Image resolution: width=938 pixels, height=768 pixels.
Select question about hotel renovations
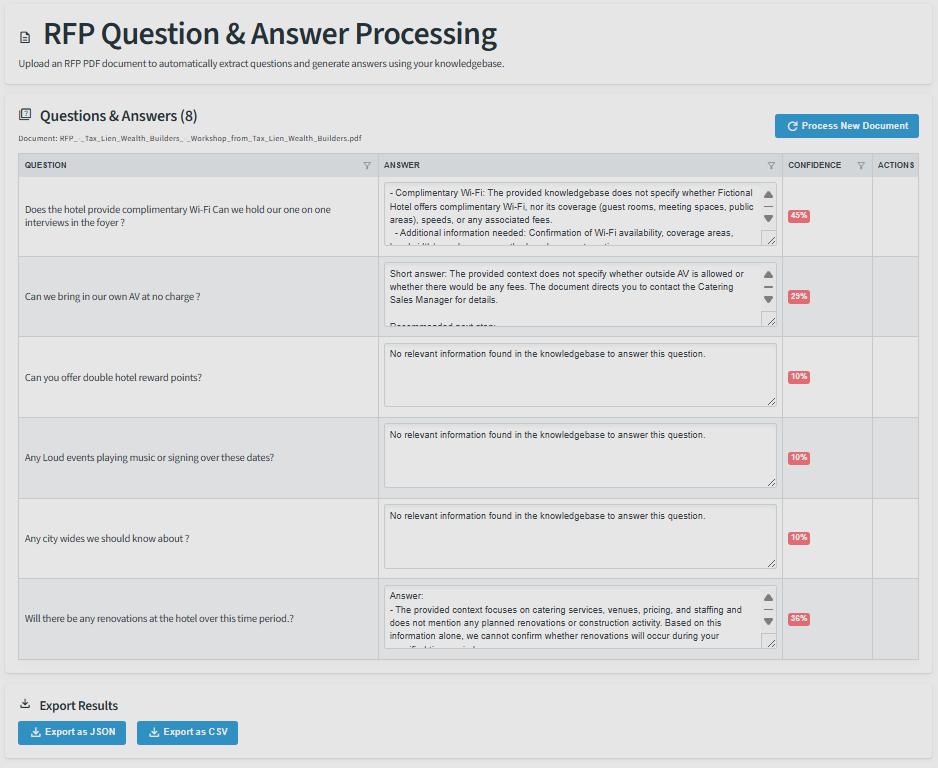click(x=159, y=618)
